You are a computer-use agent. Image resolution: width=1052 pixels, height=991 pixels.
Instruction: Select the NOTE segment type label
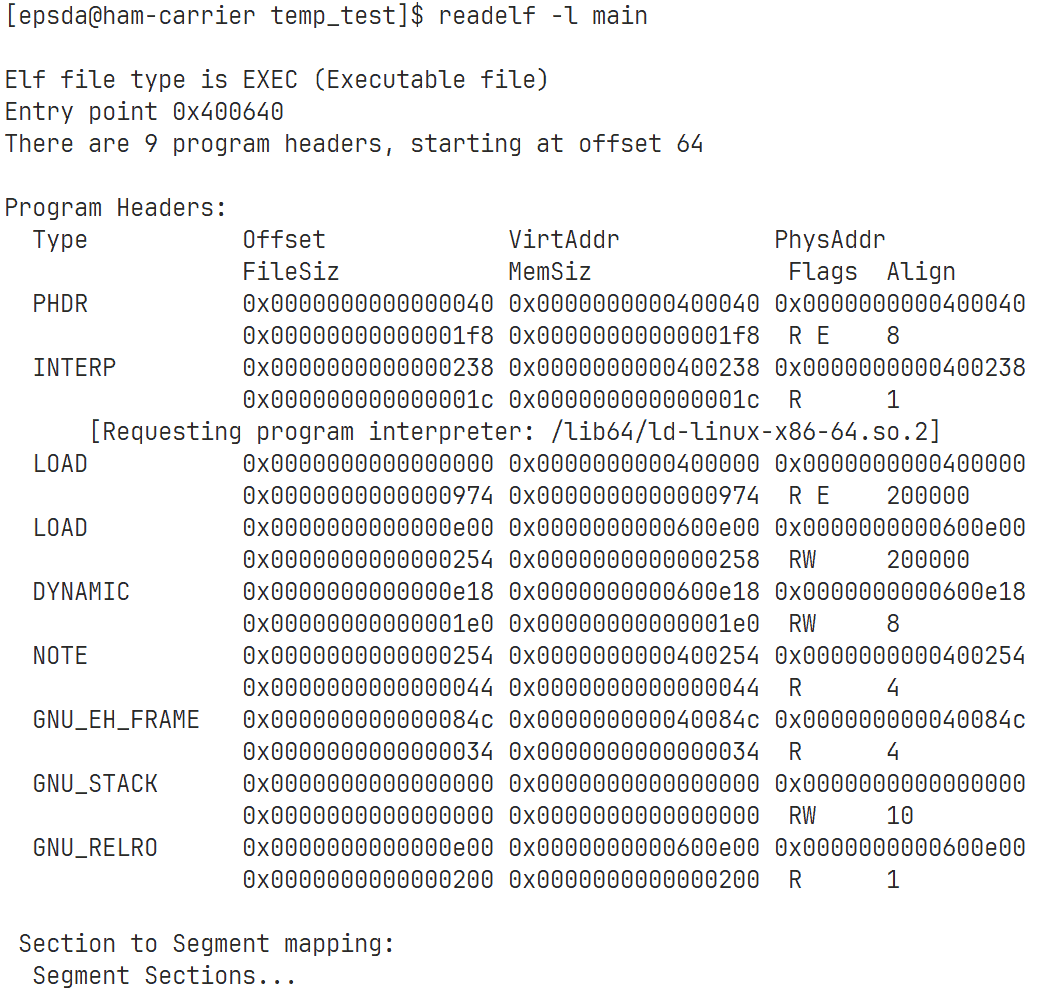[x=60, y=656]
